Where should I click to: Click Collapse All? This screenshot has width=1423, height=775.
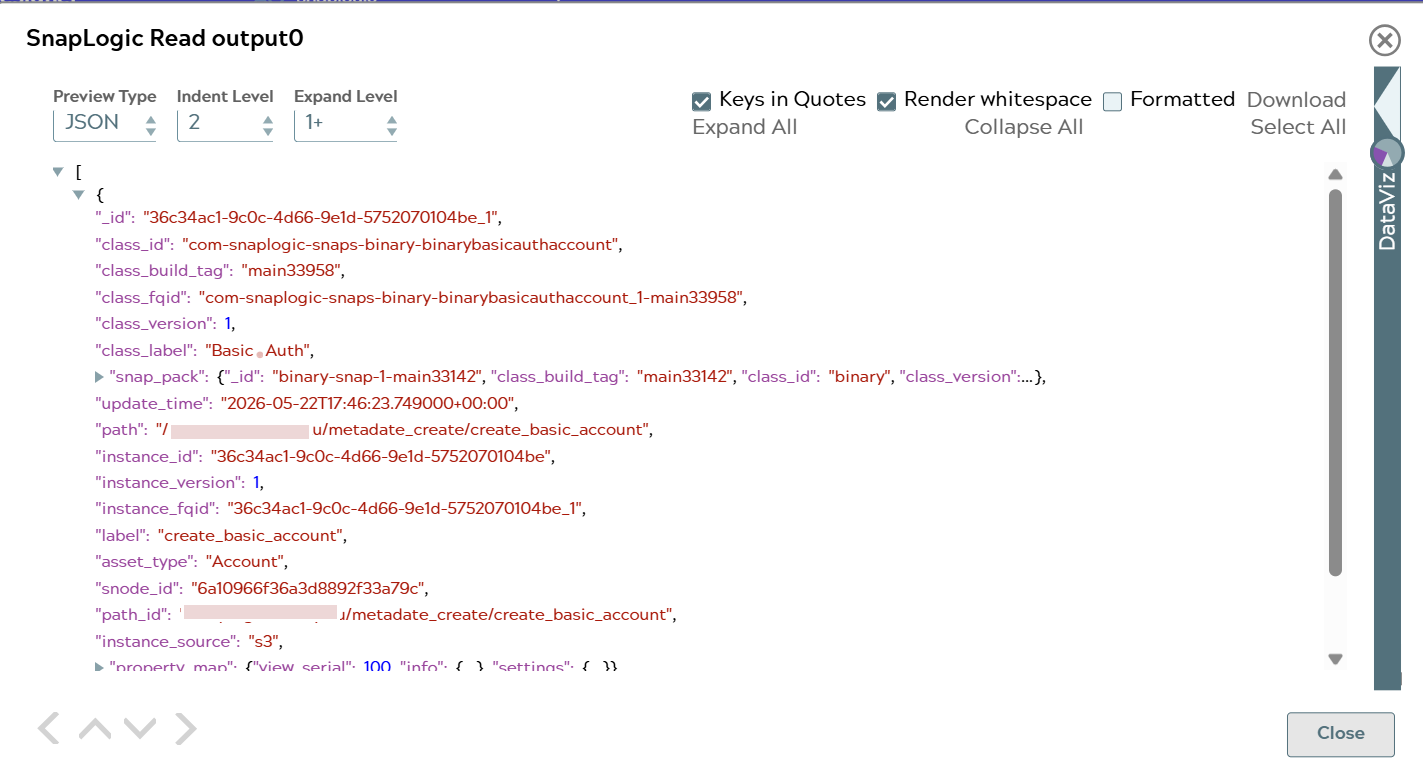click(1024, 127)
